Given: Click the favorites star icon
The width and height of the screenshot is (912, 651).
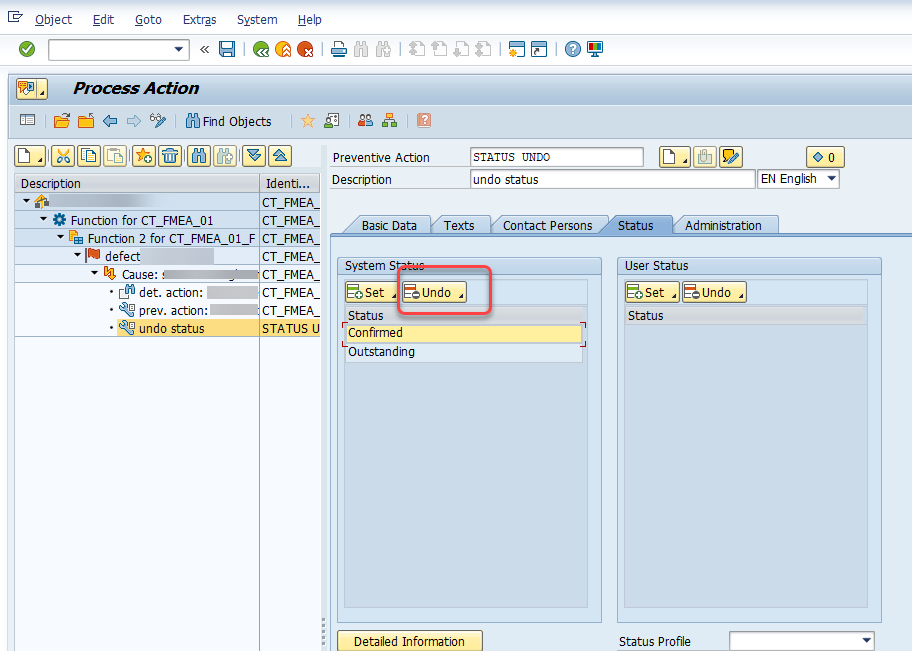Looking at the screenshot, I should pos(308,121).
